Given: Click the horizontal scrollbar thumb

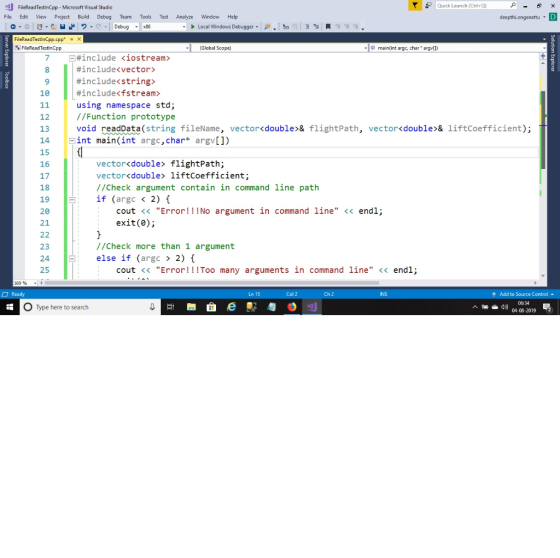Looking at the screenshot, I should [x=212, y=283].
